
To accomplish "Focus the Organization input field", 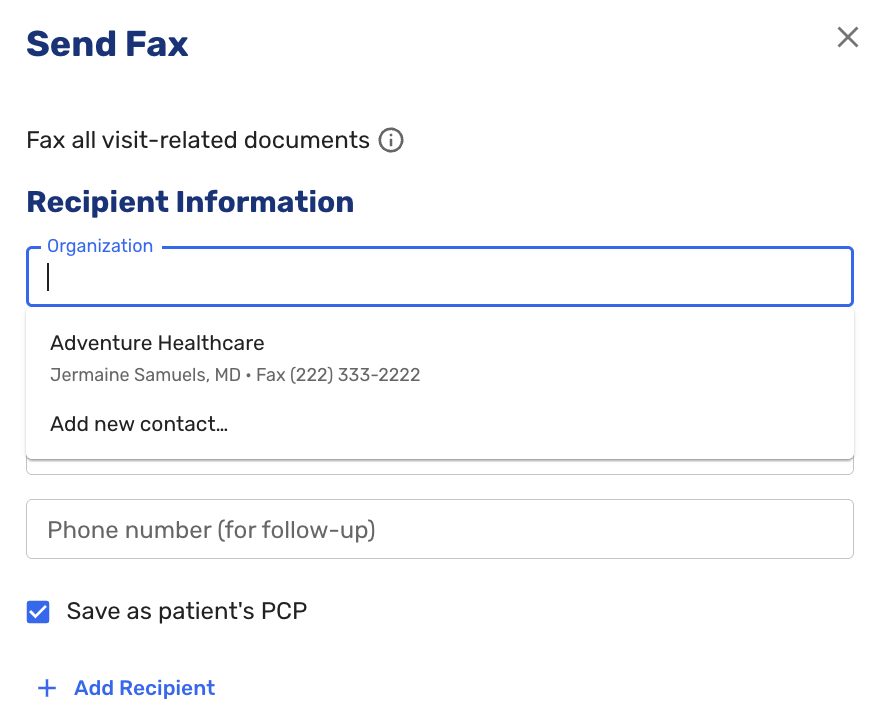I will [440, 277].
